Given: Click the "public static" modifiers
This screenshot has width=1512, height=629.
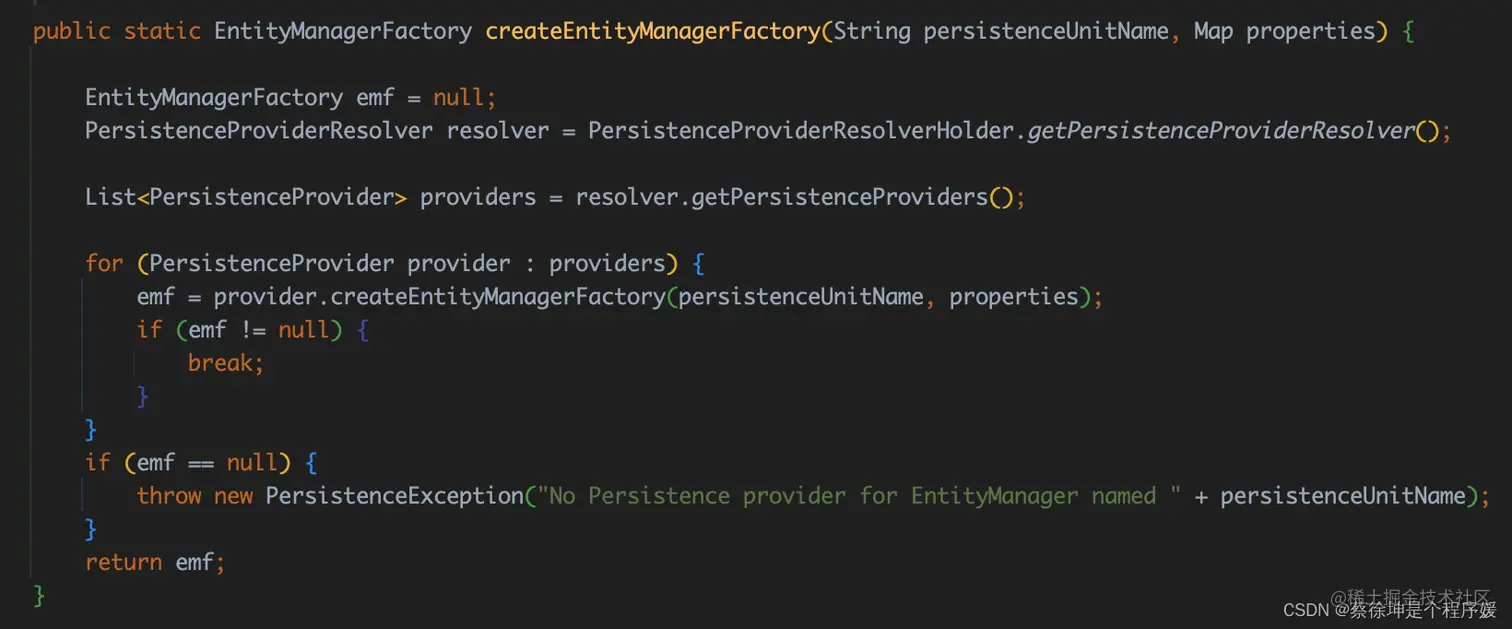Looking at the screenshot, I should click(x=116, y=32).
